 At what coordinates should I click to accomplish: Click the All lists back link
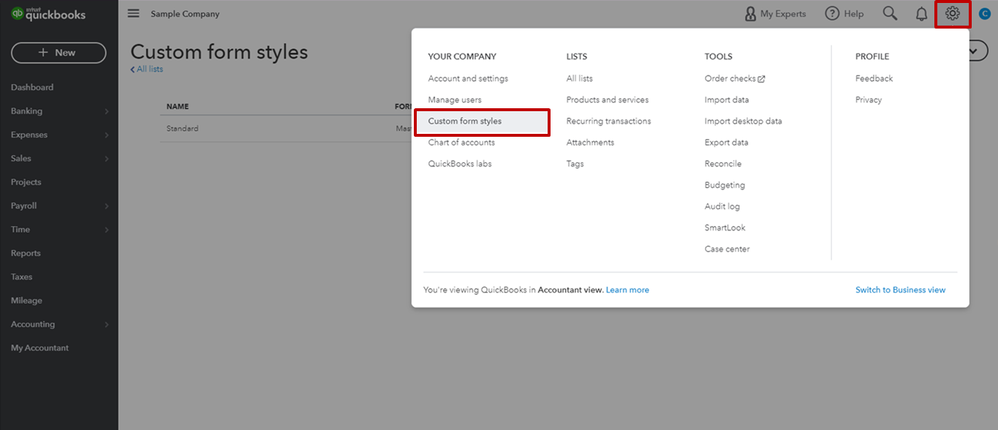pyautogui.click(x=146, y=69)
